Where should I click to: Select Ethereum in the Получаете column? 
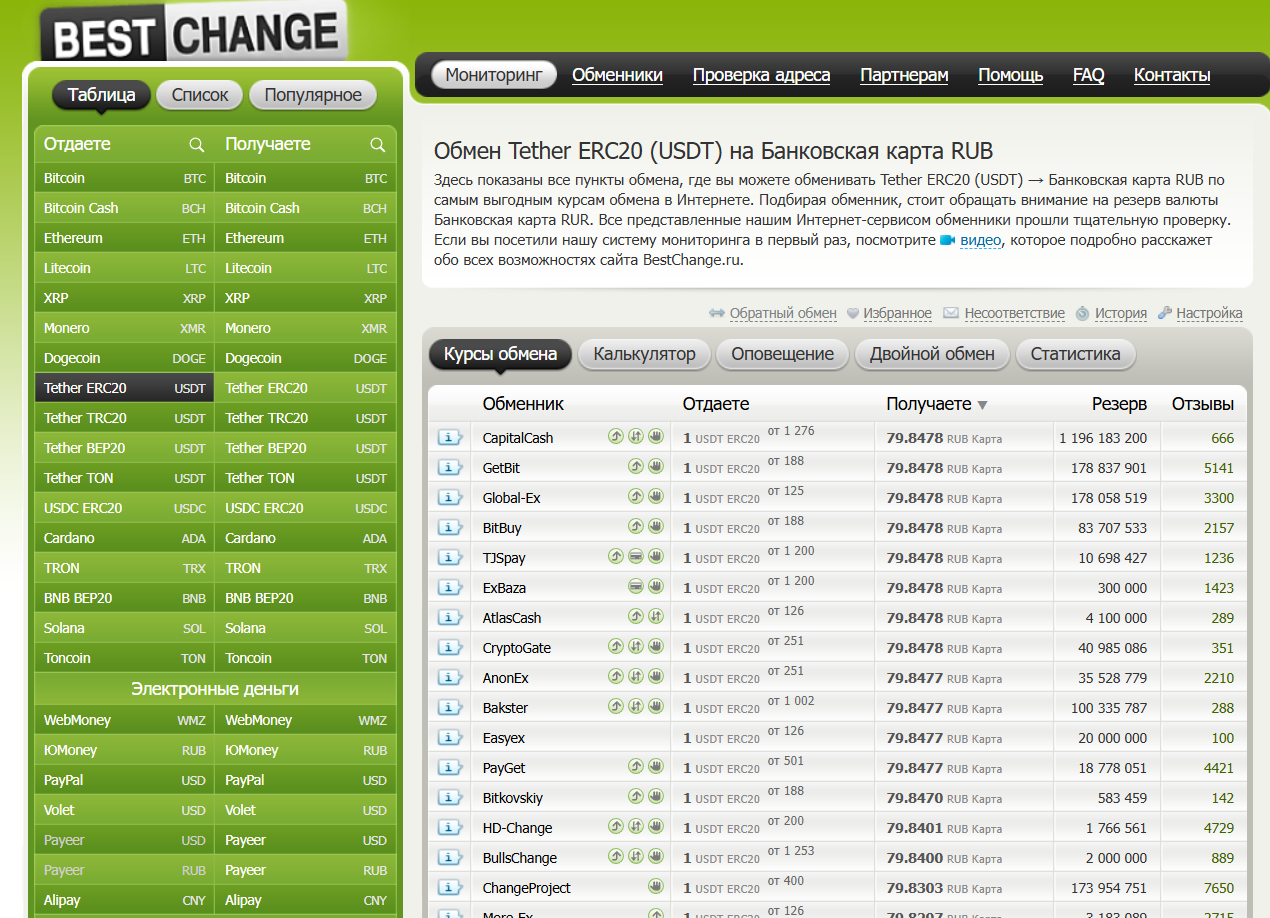(x=306, y=238)
